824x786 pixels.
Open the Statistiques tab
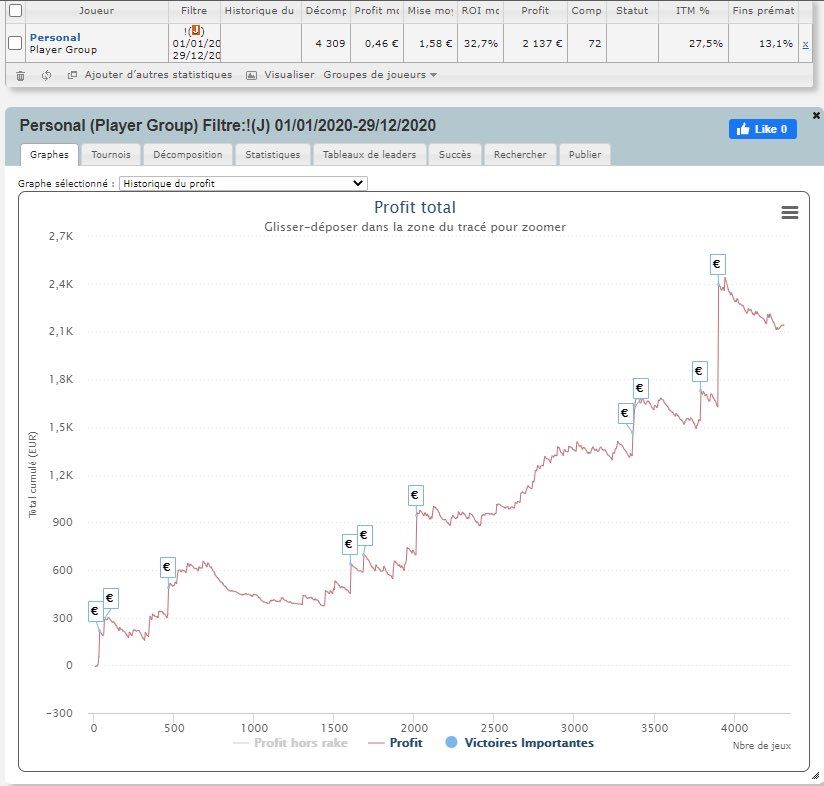tap(273, 154)
